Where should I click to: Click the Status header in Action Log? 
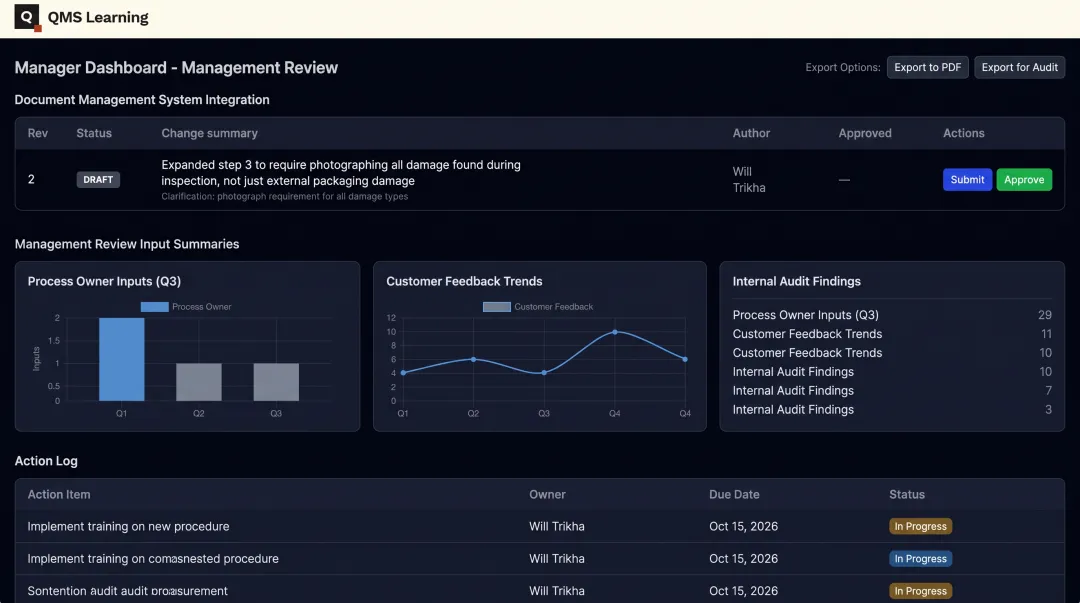906,494
